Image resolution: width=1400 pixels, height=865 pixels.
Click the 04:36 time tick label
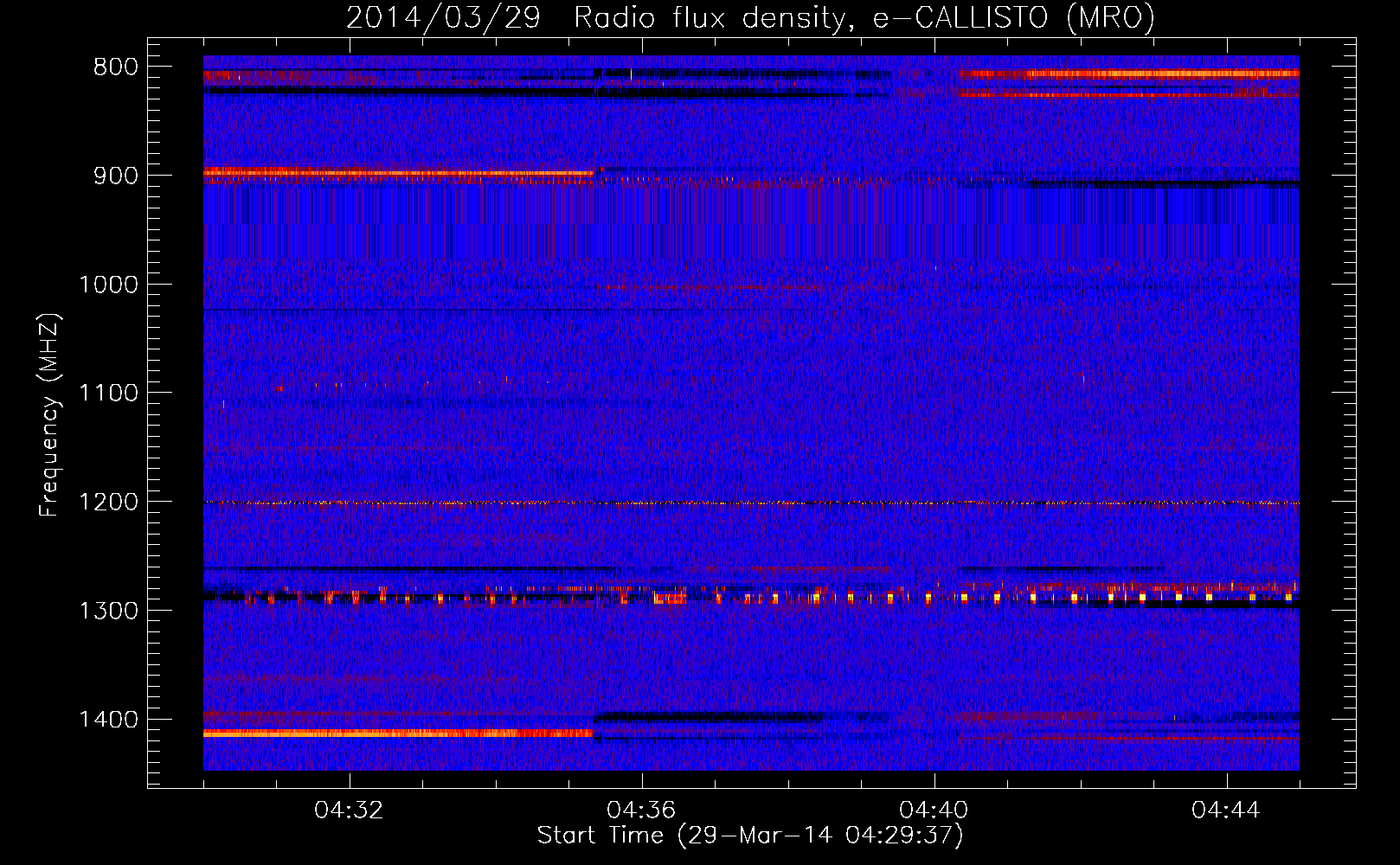point(642,811)
